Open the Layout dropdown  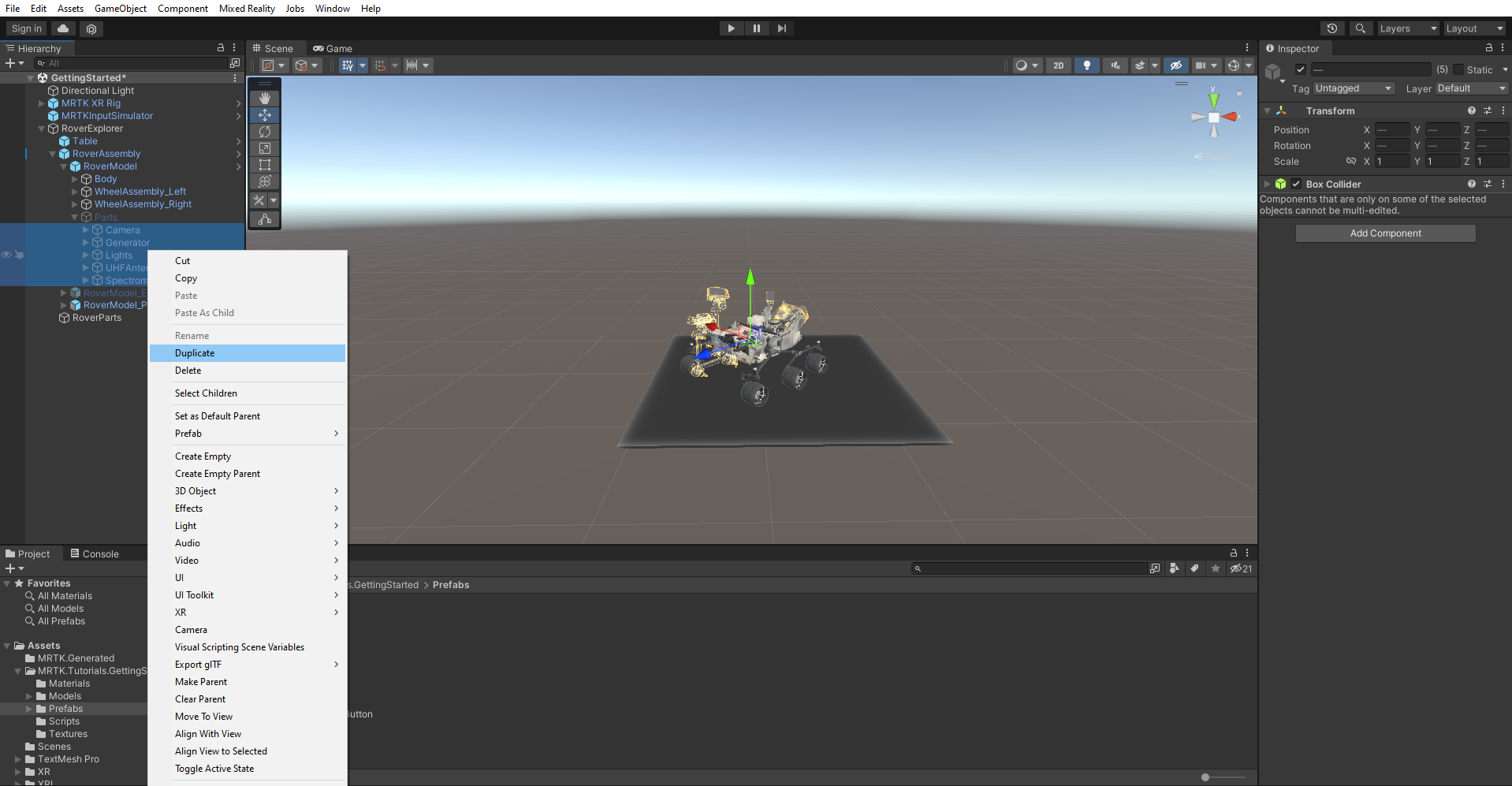pyautogui.click(x=1474, y=28)
